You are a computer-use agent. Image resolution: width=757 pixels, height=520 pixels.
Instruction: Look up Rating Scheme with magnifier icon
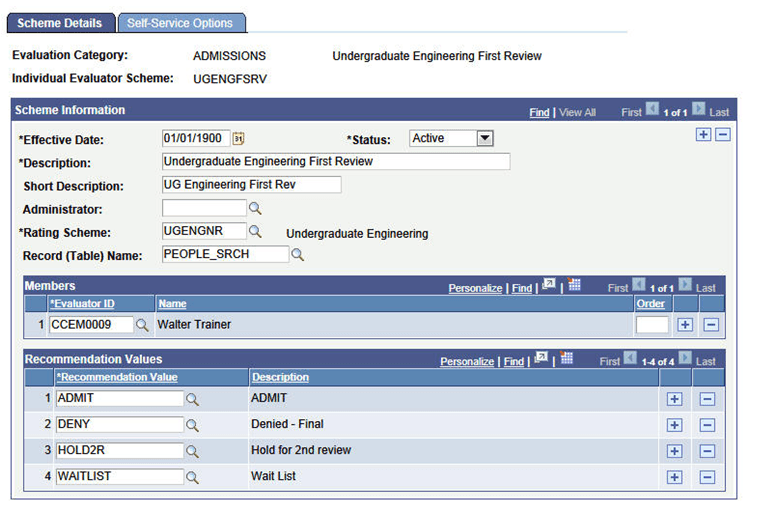[x=255, y=231]
